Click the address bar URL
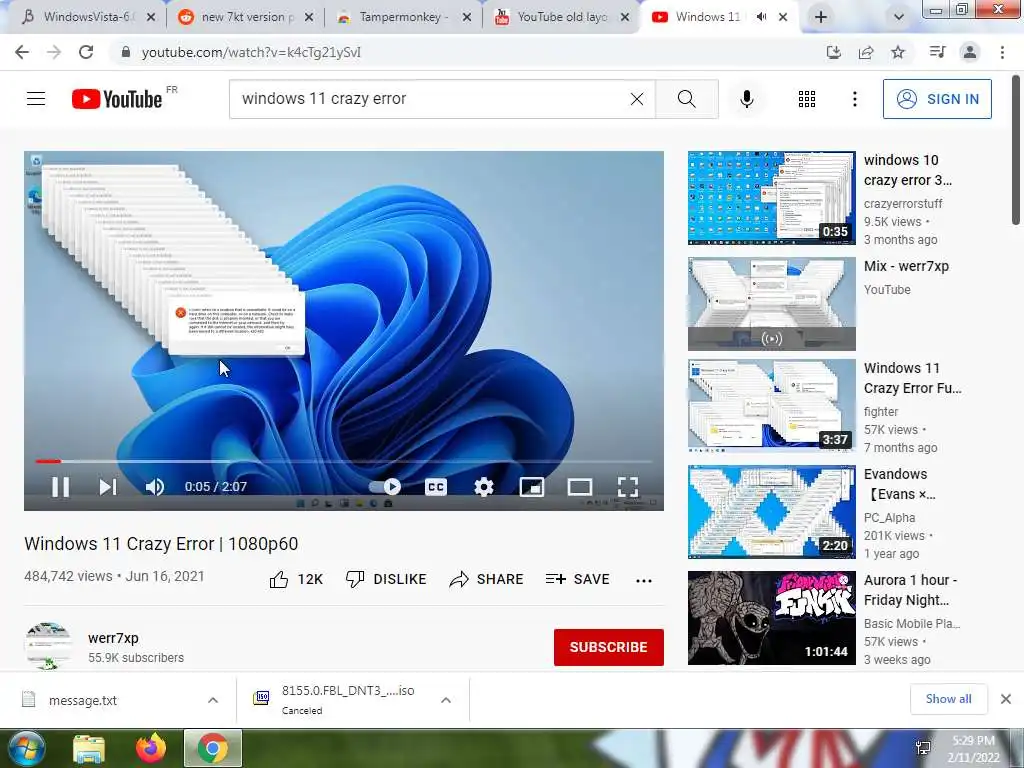1024x768 pixels. tap(251, 52)
